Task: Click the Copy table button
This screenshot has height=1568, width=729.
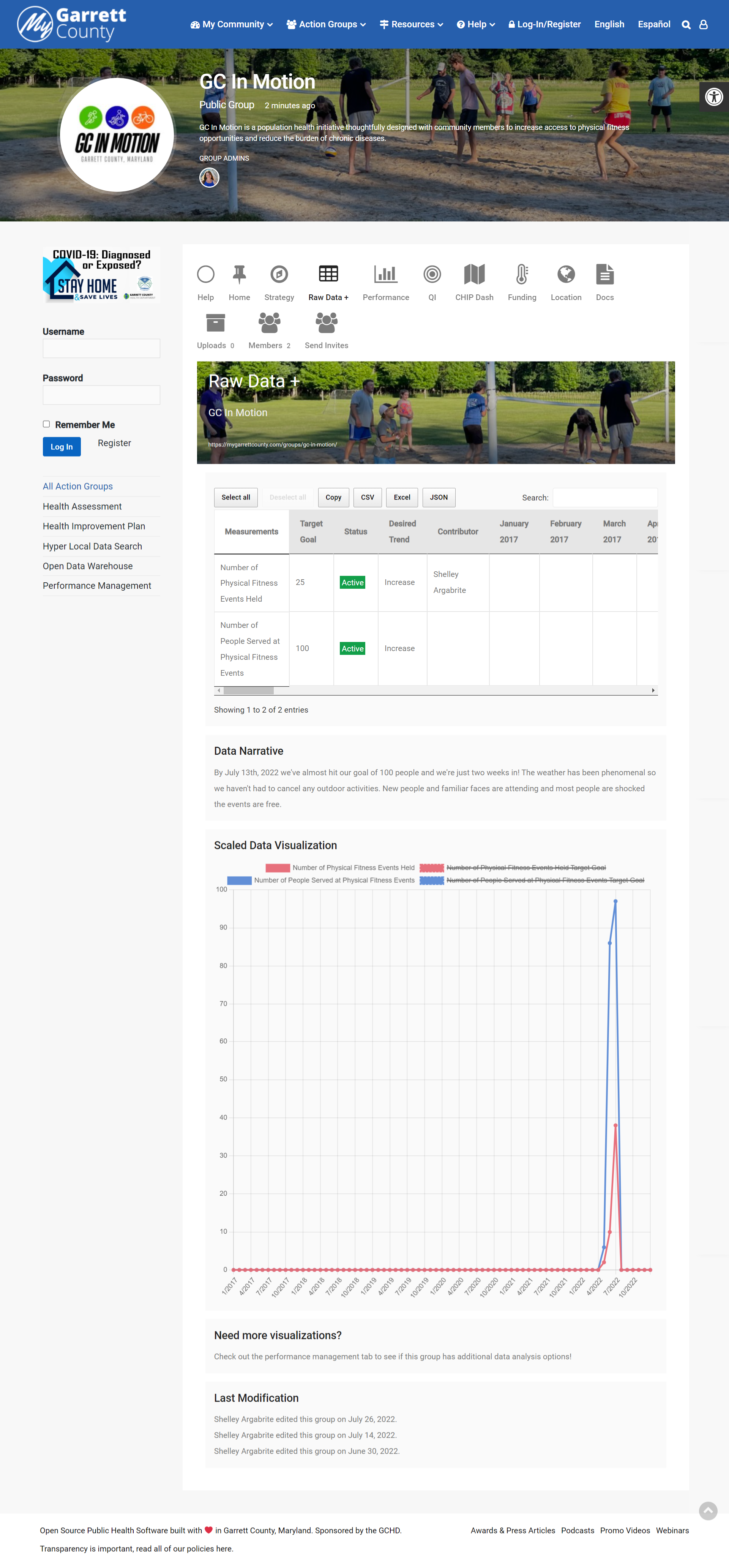Action: click(333, 497)
